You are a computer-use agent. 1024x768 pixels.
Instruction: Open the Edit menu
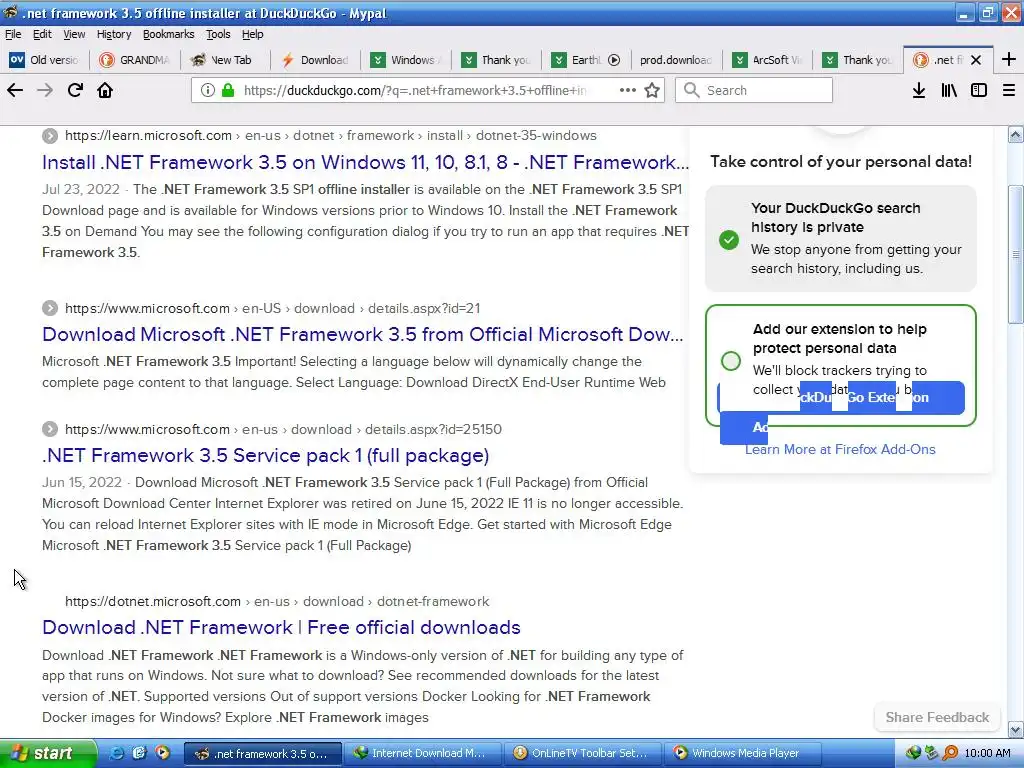[42, 34]
